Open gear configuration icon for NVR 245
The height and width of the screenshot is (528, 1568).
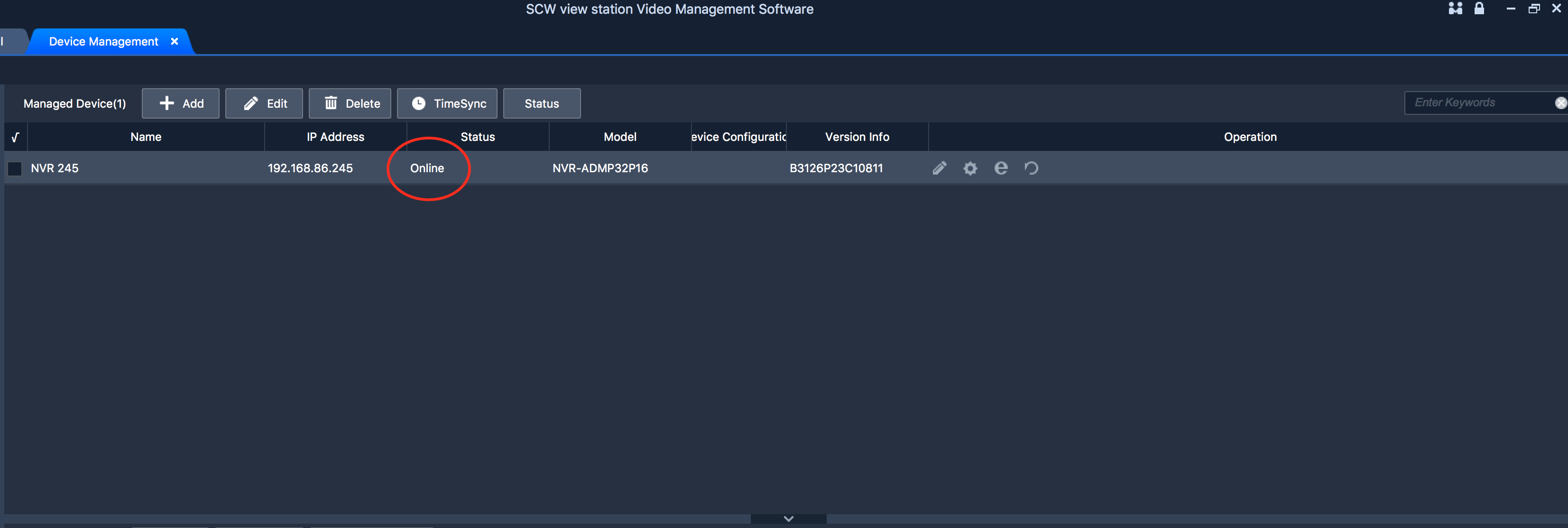(x=970, y=168)
